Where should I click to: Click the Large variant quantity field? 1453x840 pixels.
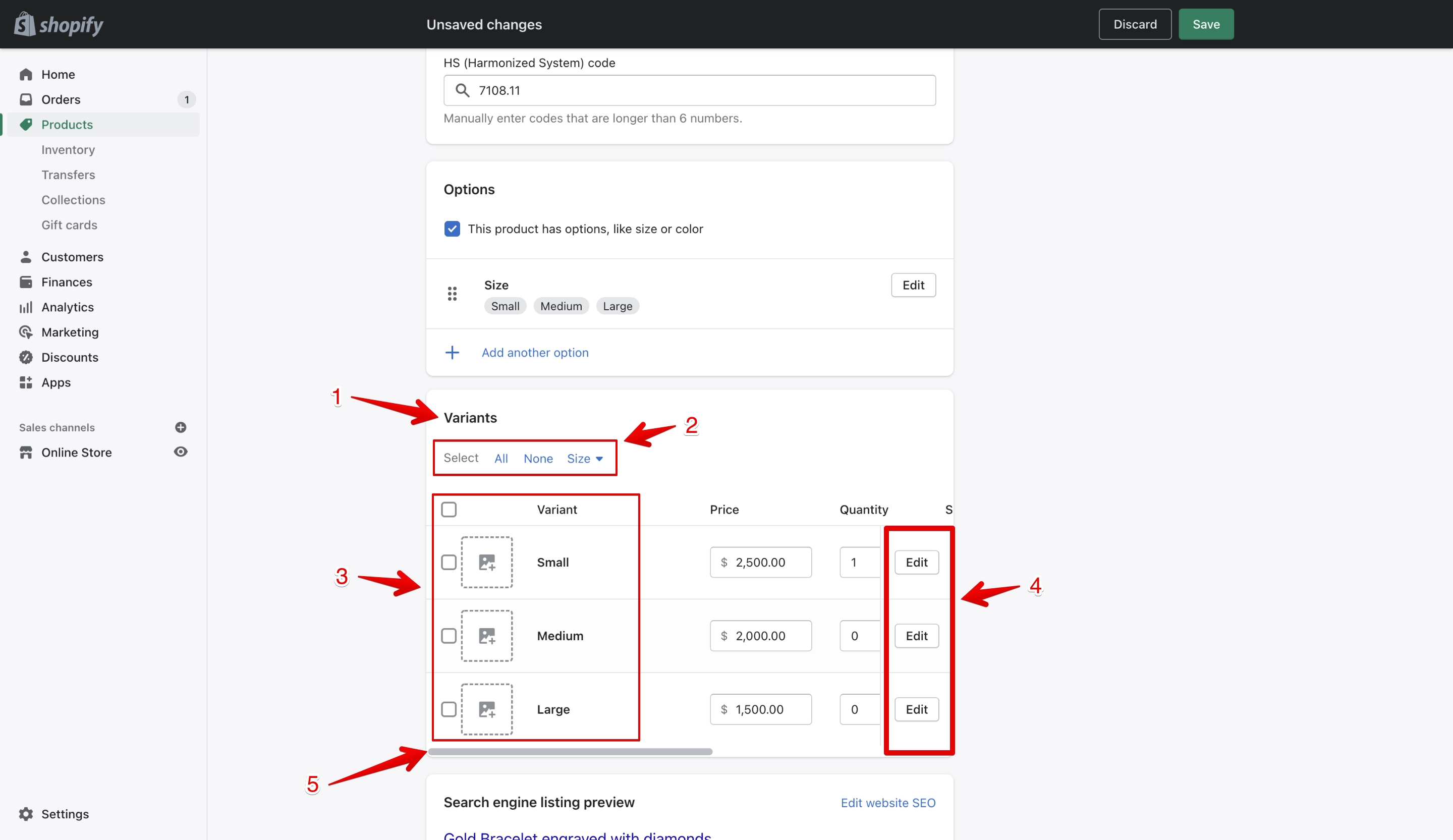(x=861, y=709)
